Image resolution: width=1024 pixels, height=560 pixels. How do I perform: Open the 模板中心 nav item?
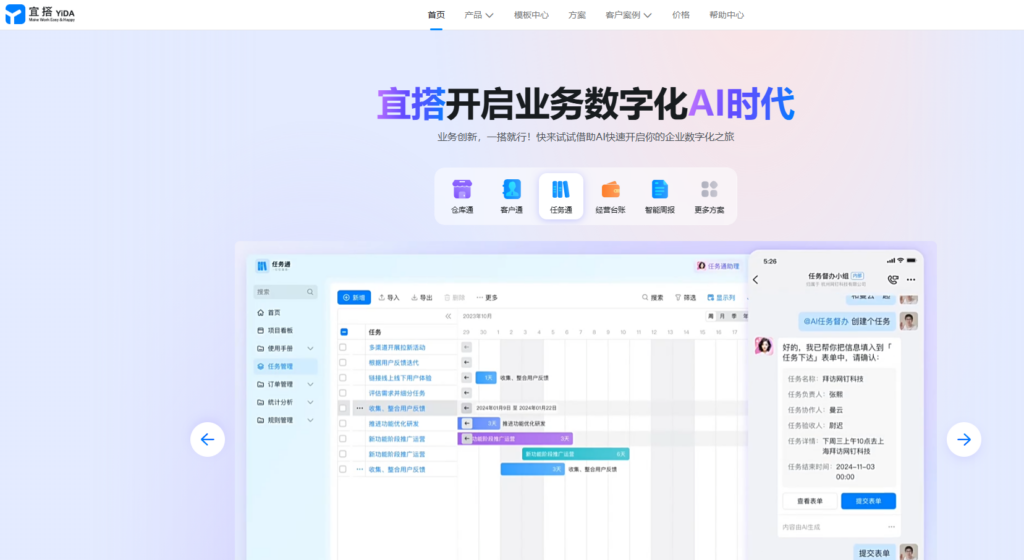[531, 15]
